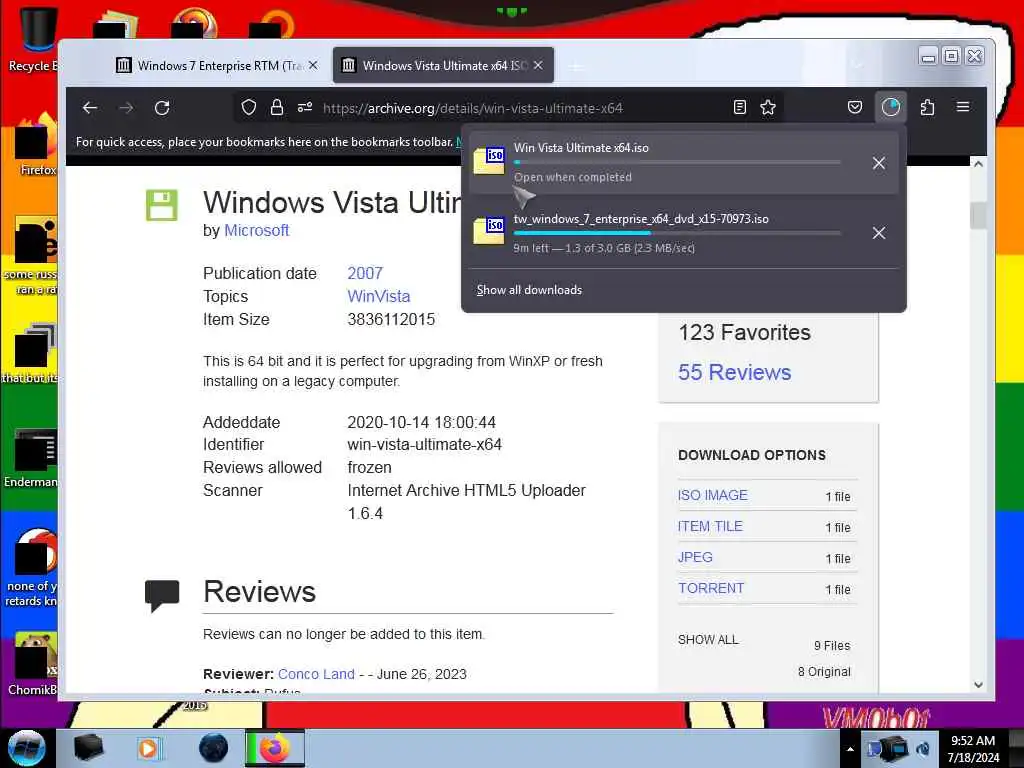This screenshot has width=1024, height=768.
Task: Select the tw_windows_7_enterprise iso file icon
Action: click(489, 231)
